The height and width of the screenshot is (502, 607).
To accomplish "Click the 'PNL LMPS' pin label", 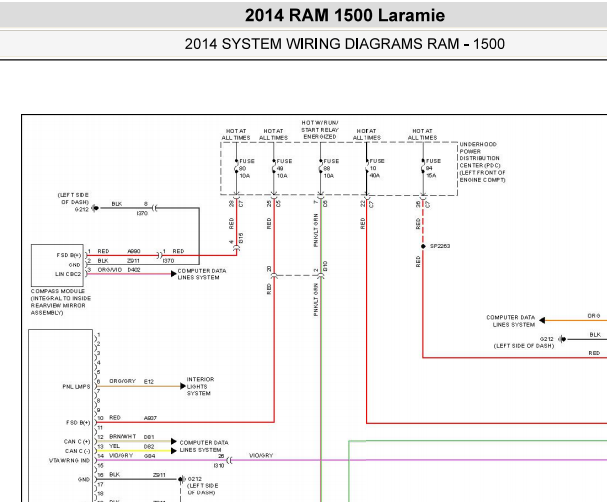I will [76, 387].
